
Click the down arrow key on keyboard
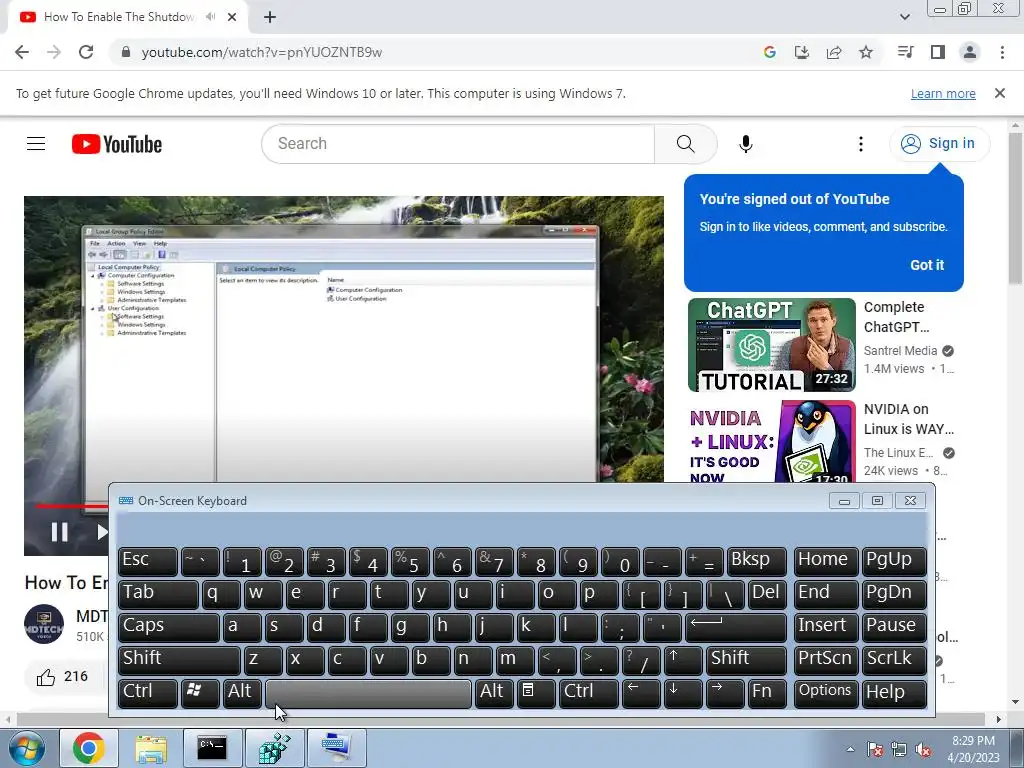(682, 694)
